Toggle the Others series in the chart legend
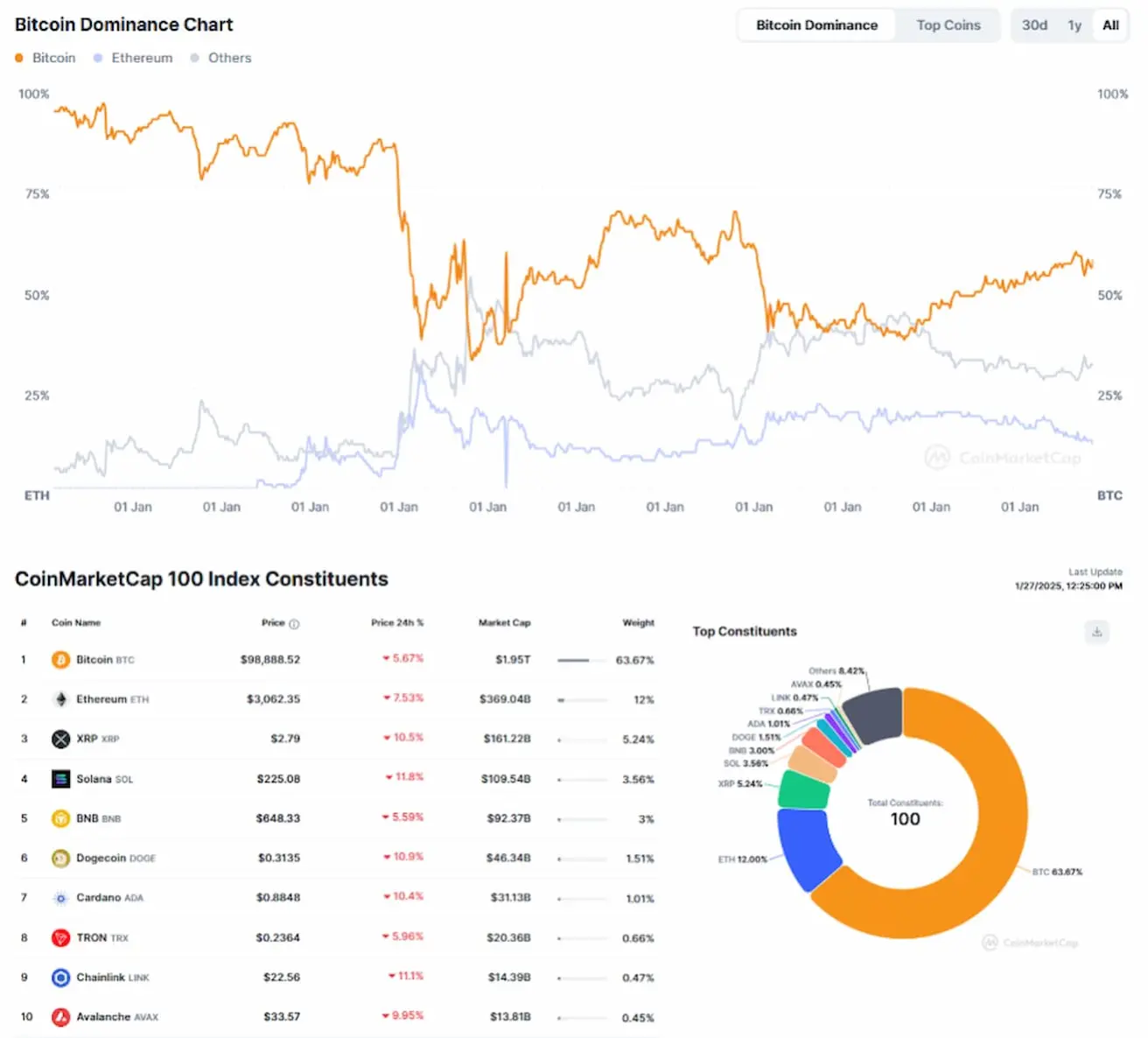1148x1038 pixels. click(x=221, y=58)
